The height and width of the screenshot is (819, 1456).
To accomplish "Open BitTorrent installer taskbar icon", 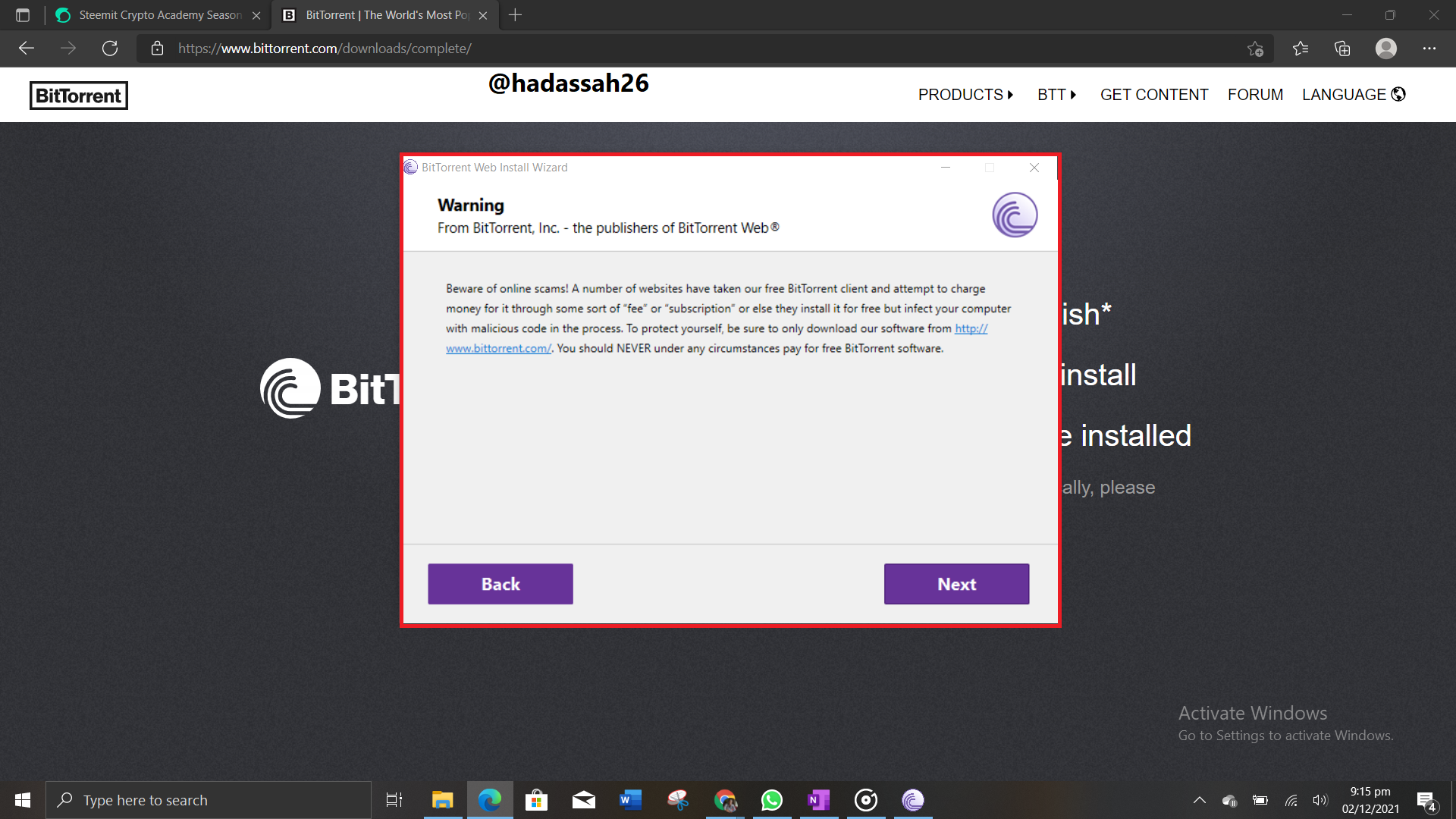I will pos(913,800).
